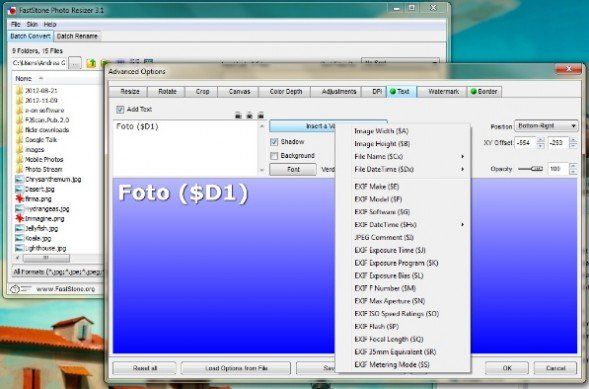Select EXIF Make ($E) menu entry
589x389 pixels.
pos(402,187)
